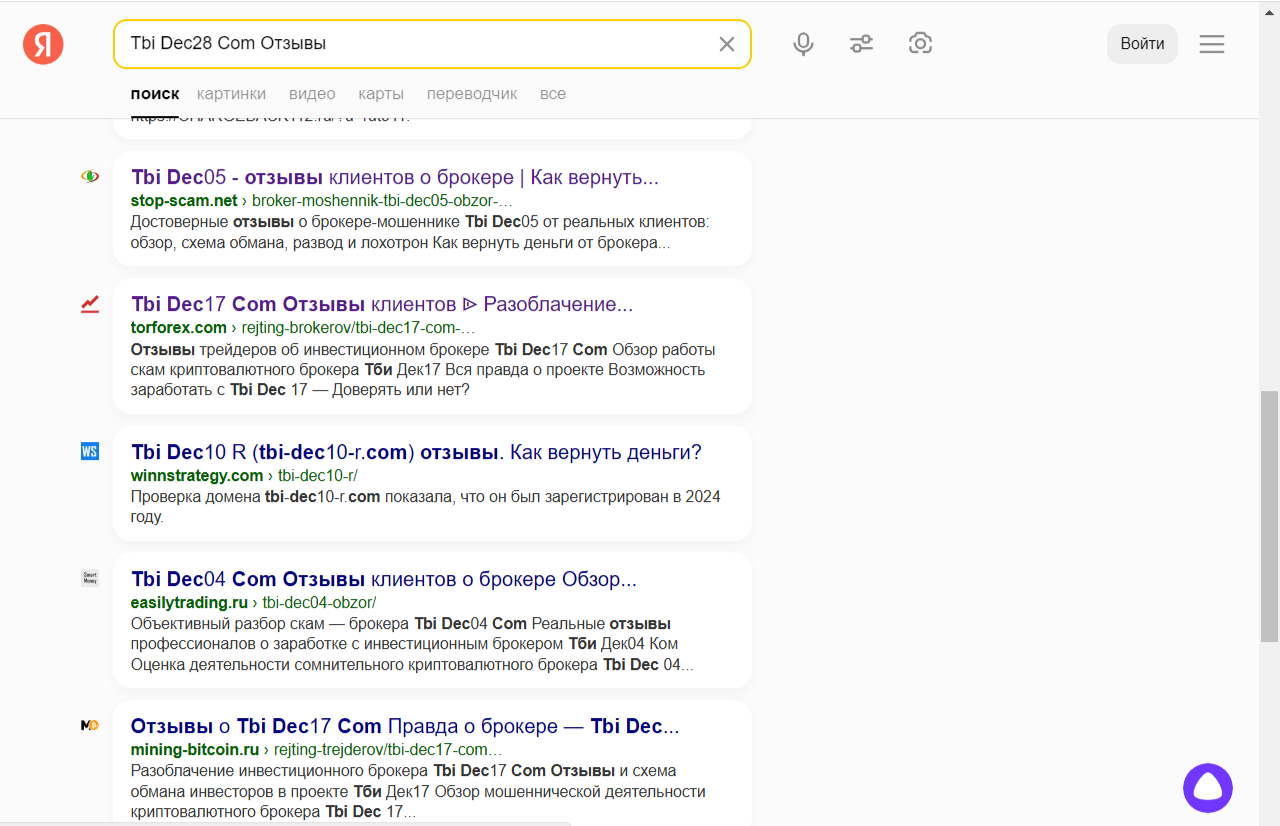Screen dimensions: 1280x826
Task: Open search settings sliders icon
Action: tap(861, 44)
